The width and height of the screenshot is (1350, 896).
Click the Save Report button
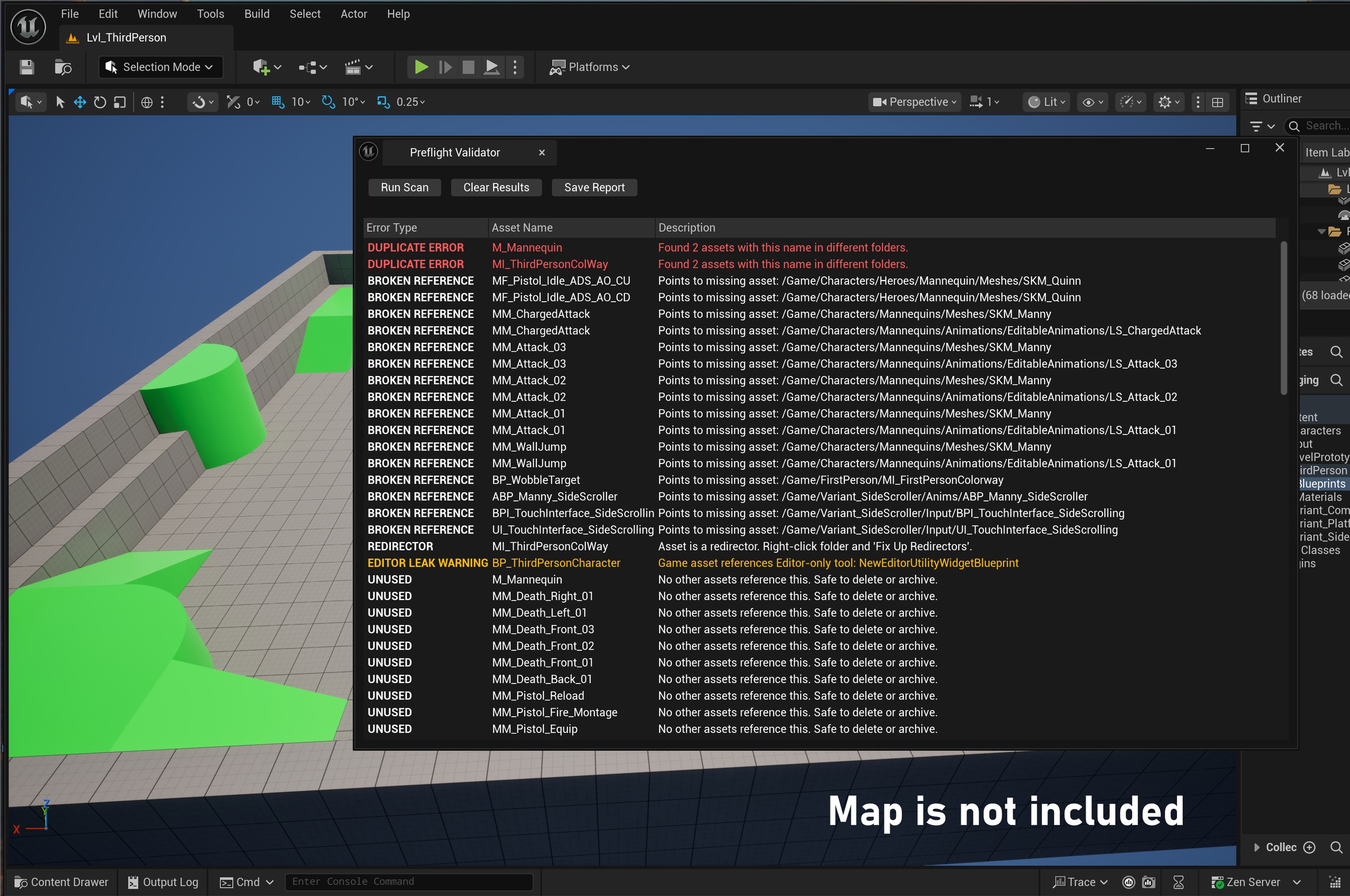pyautogui.click(x=594, y=187)
